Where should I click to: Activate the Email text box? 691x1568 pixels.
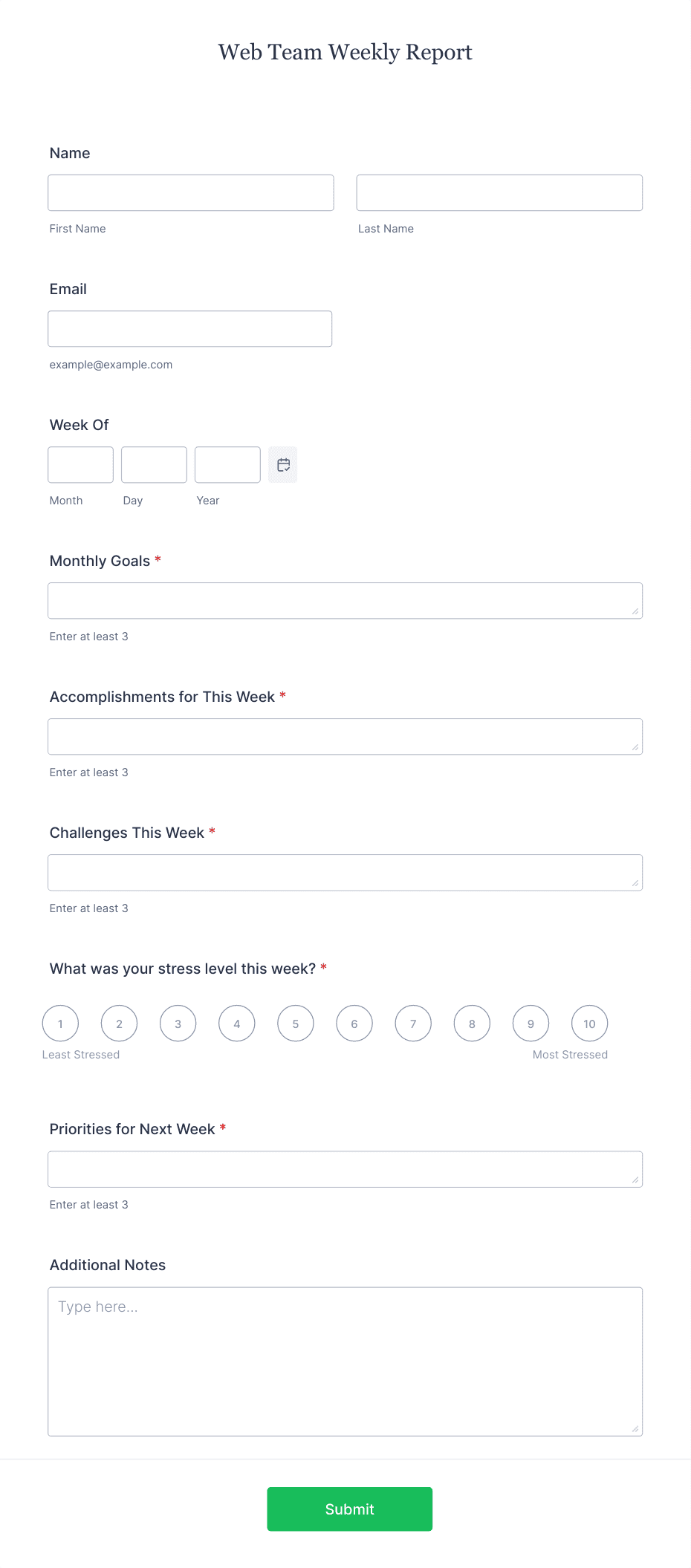[x=190, y=329]
